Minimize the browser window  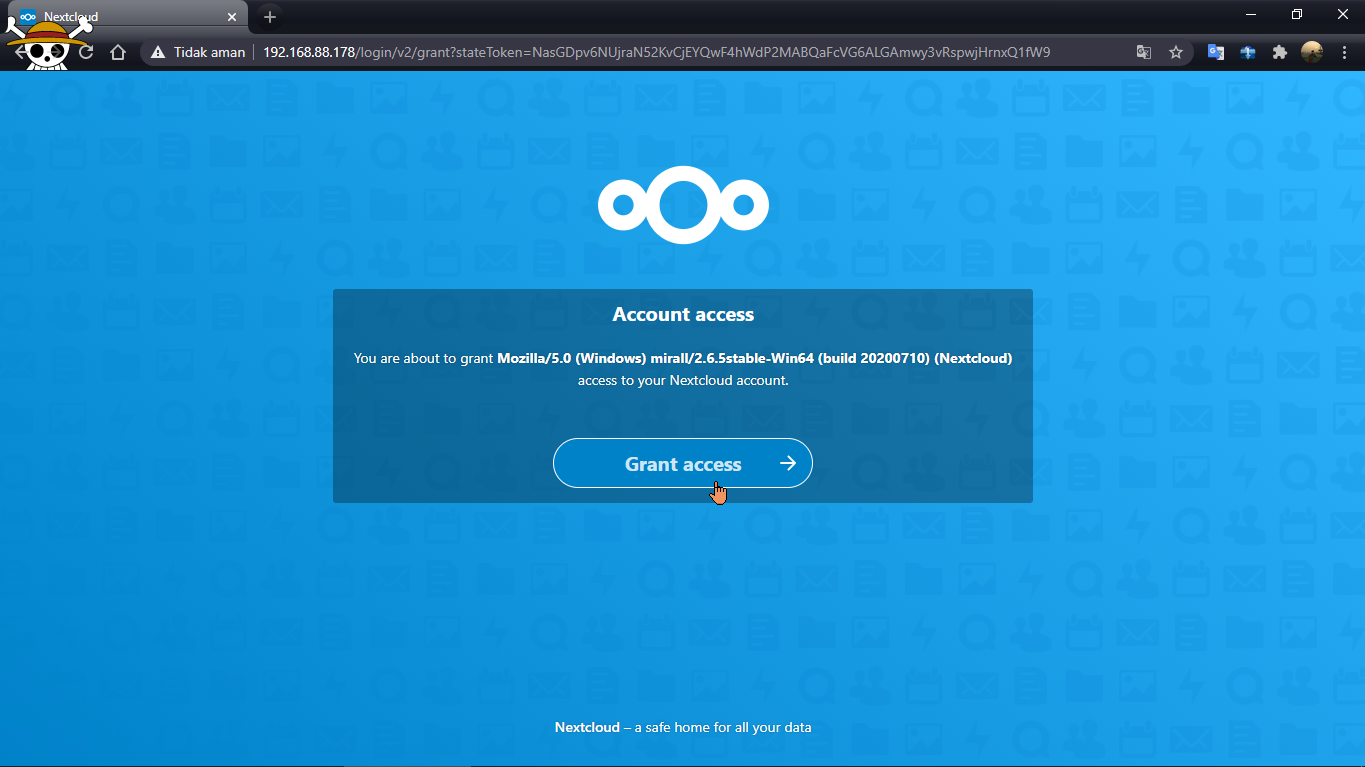coord(1251,14)
